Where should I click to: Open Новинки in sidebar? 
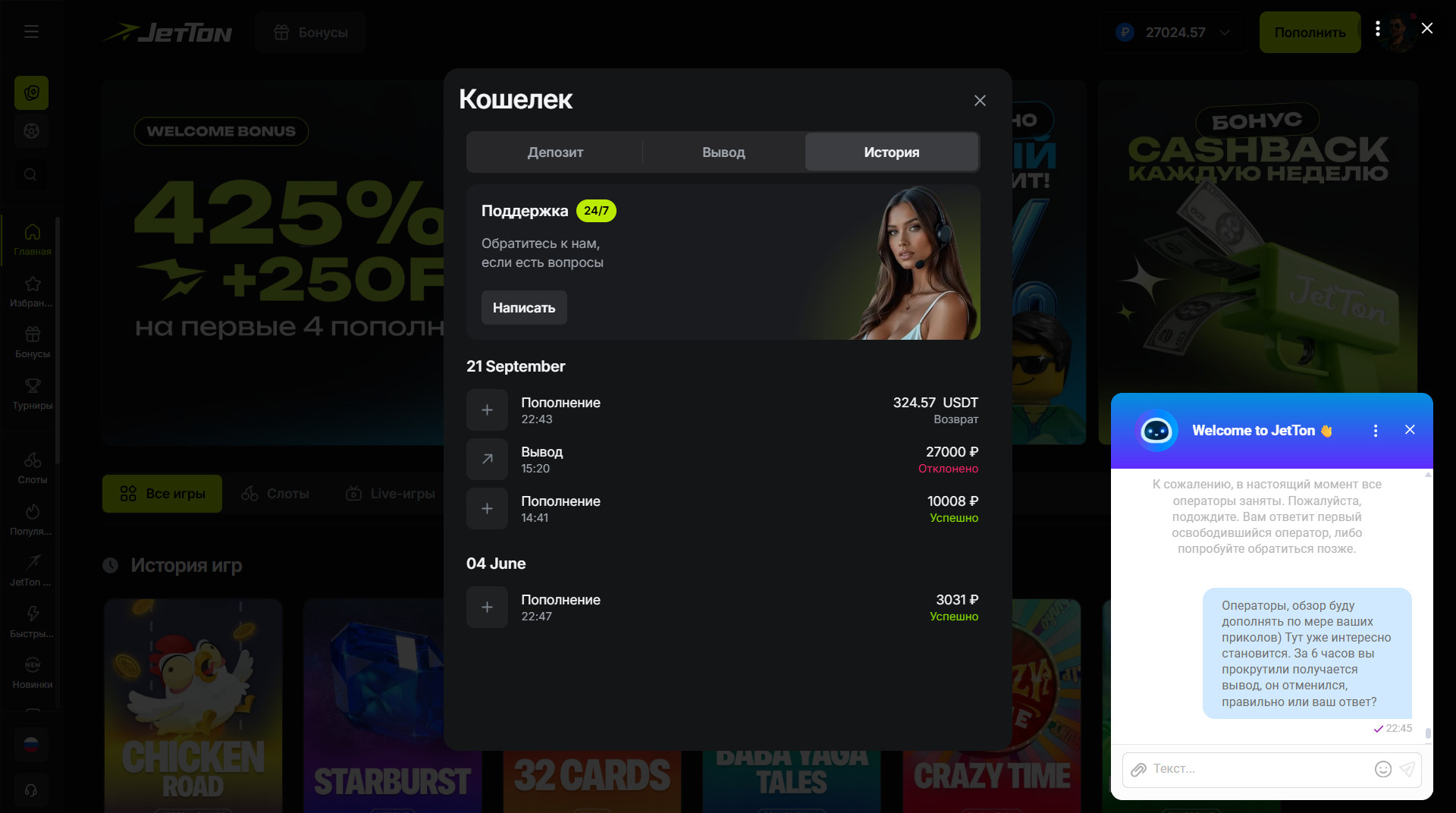point(32,673)
